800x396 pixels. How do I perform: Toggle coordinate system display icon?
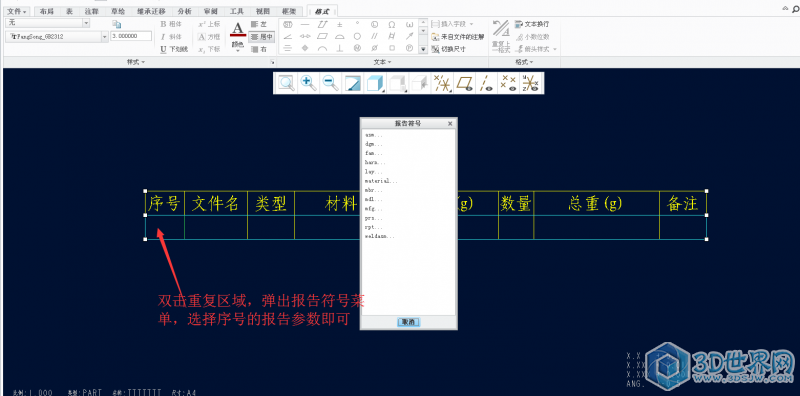(531, 83)
